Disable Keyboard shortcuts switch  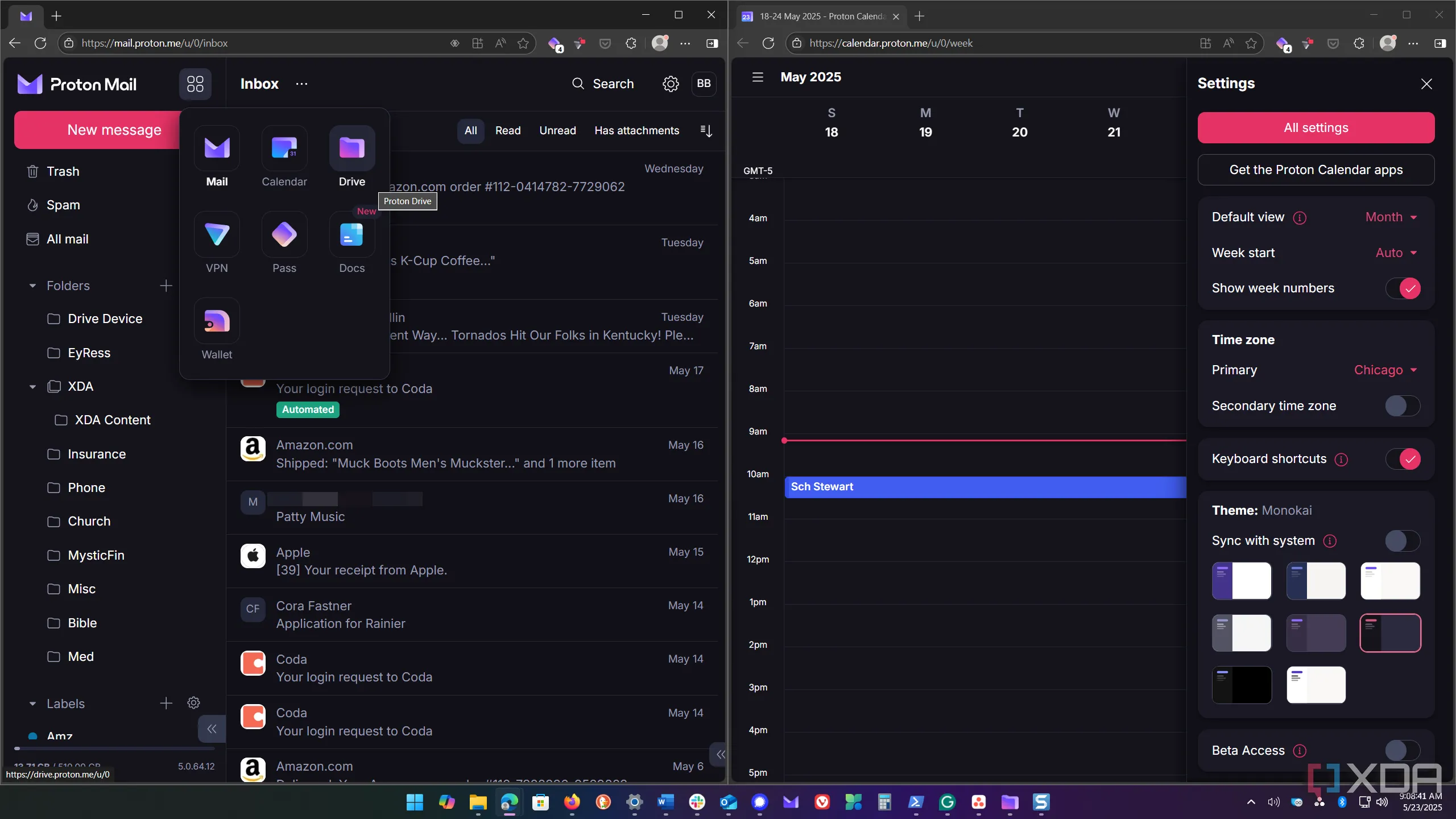1403,459
